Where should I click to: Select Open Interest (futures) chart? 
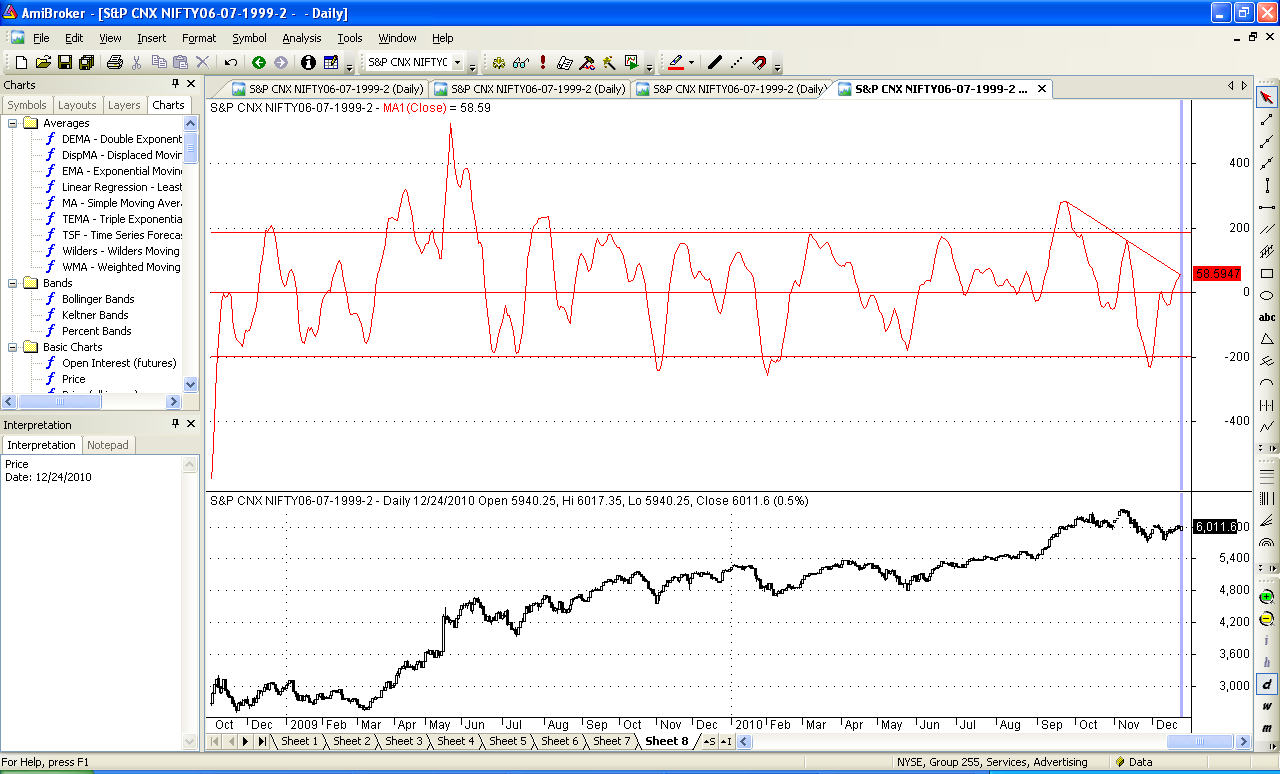click(119, 363)
